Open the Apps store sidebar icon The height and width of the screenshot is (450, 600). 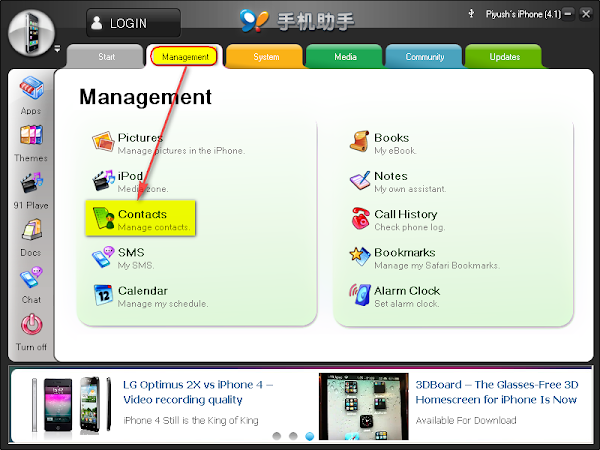pos(31,88)
